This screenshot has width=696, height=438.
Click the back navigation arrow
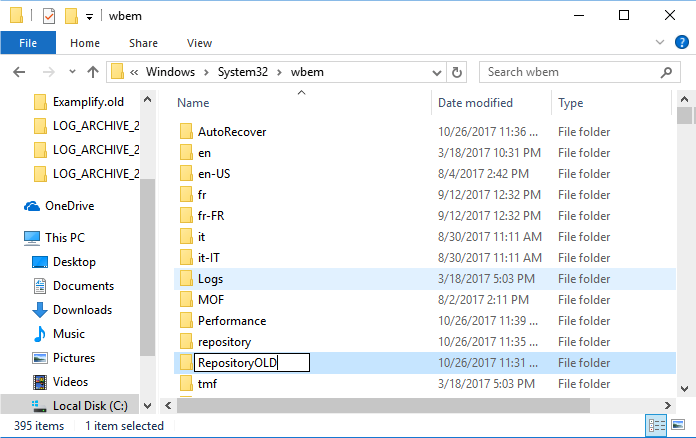pyautogui.click(x=19, y=72)
